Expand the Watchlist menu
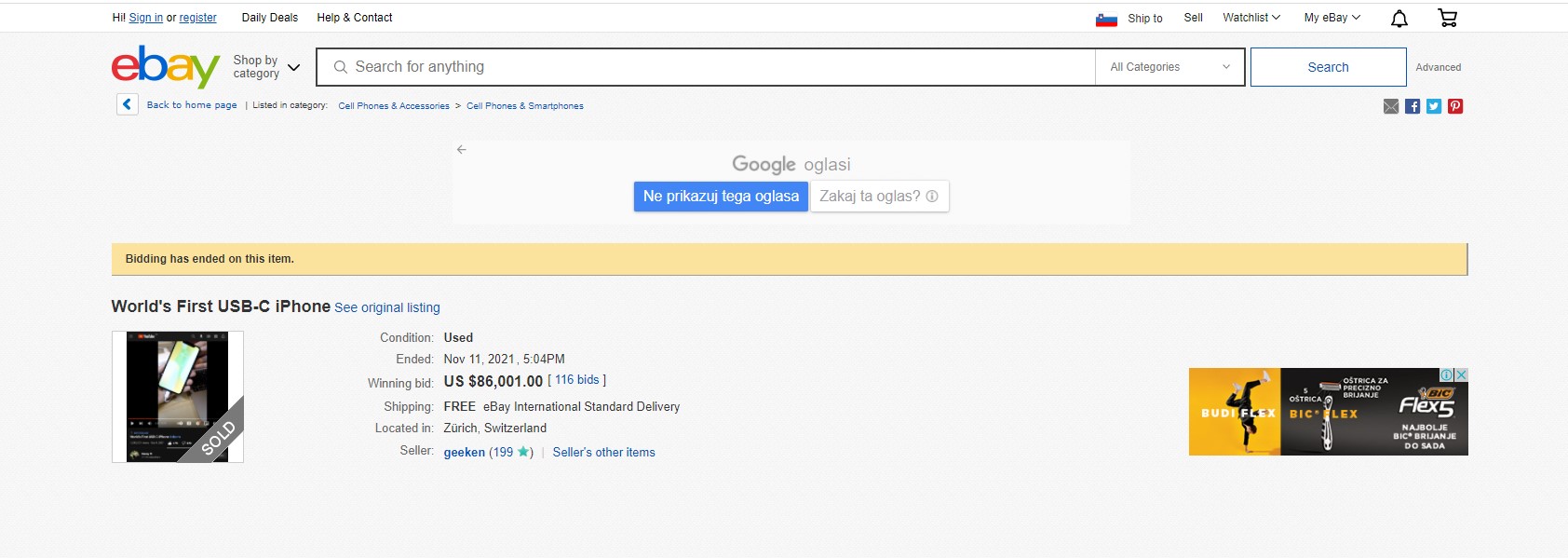This screenshot has height=558, width=1568. pyautogui.click(x=1250, y=18)
